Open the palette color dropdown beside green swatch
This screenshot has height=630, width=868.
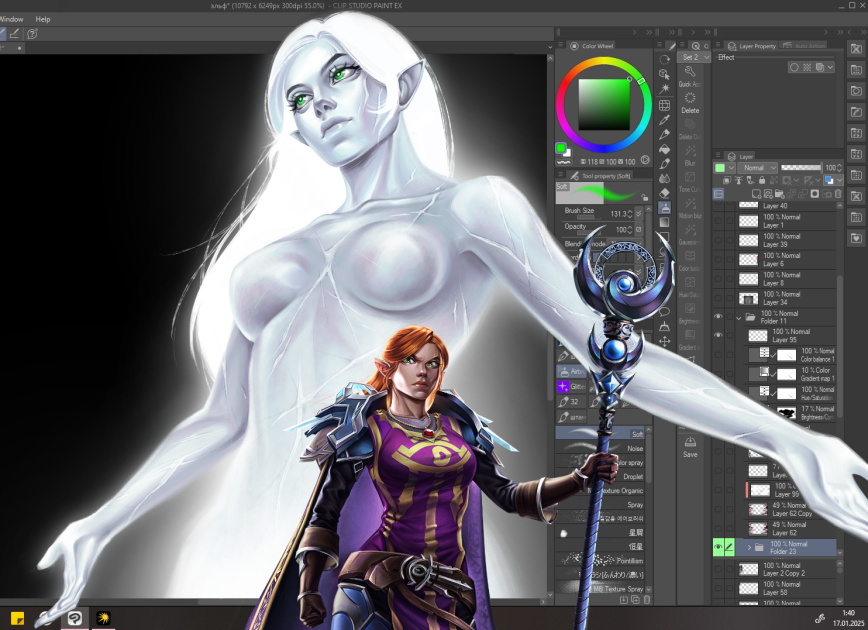[731, 168]
